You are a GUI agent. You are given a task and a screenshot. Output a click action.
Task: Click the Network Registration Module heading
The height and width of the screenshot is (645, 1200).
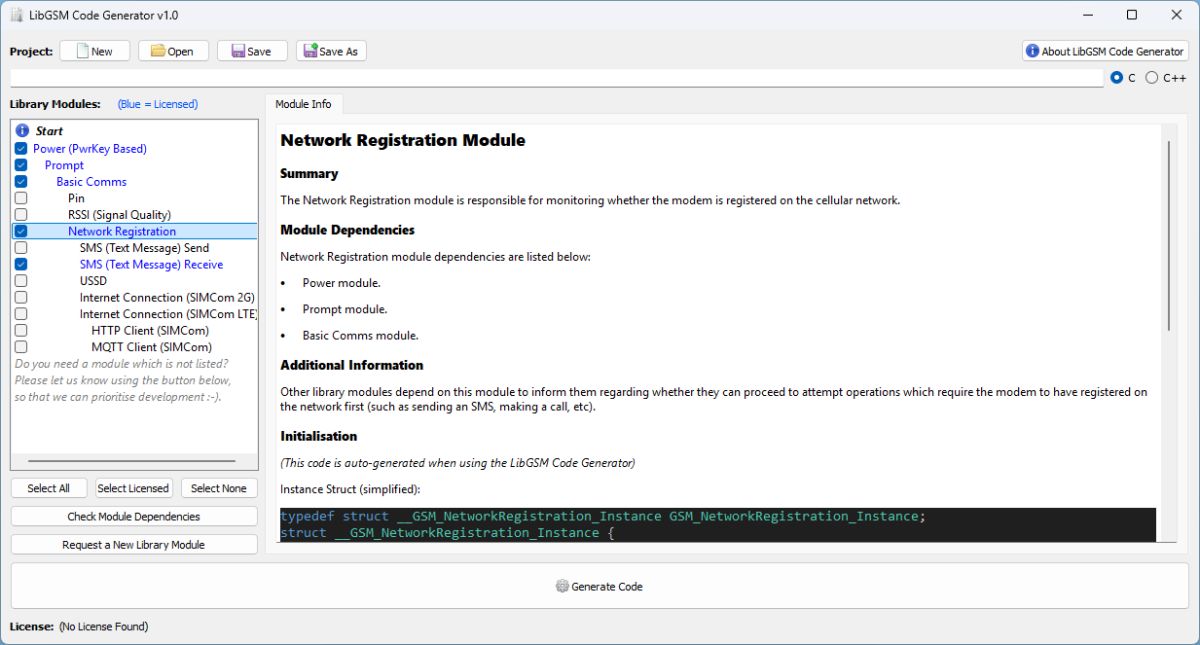click(402, 140)
